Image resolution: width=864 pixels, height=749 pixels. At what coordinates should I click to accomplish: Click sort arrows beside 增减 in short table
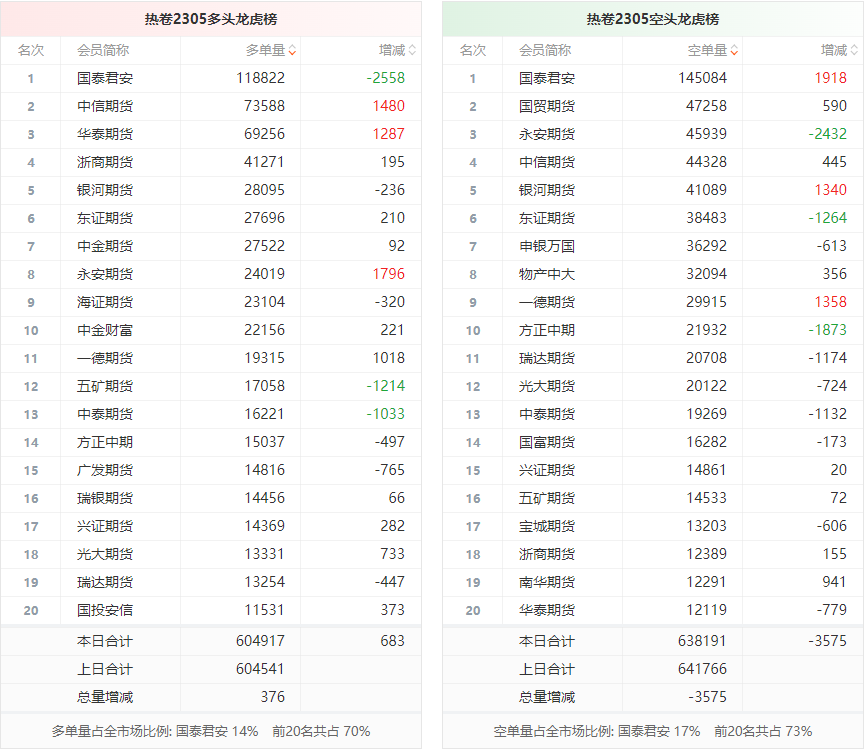854,50
